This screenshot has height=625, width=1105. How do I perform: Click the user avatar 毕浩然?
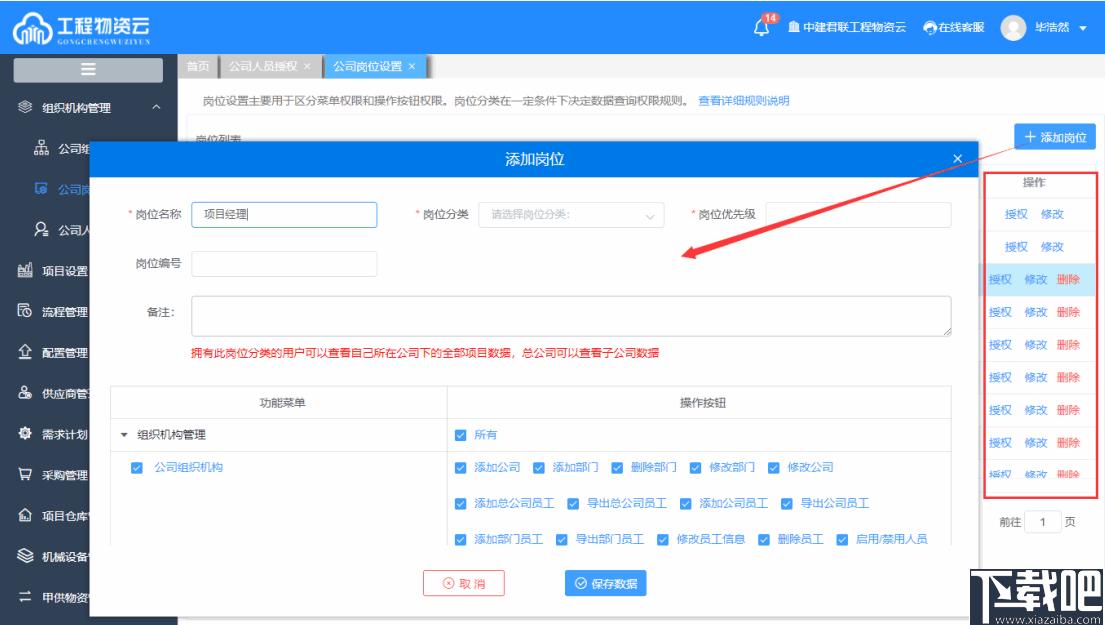click(1013, 27)
